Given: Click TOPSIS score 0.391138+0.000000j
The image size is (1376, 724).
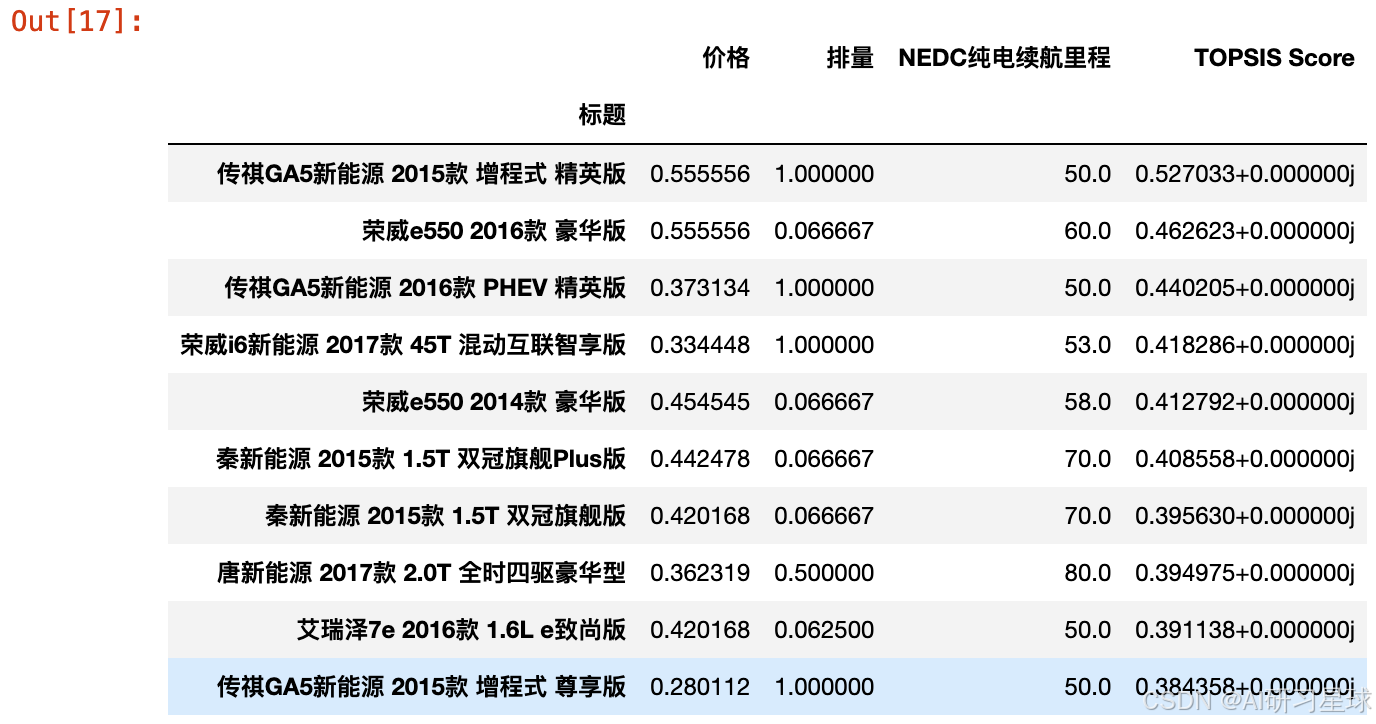Looking at the screenshot, I should (x=1244, y=630).
